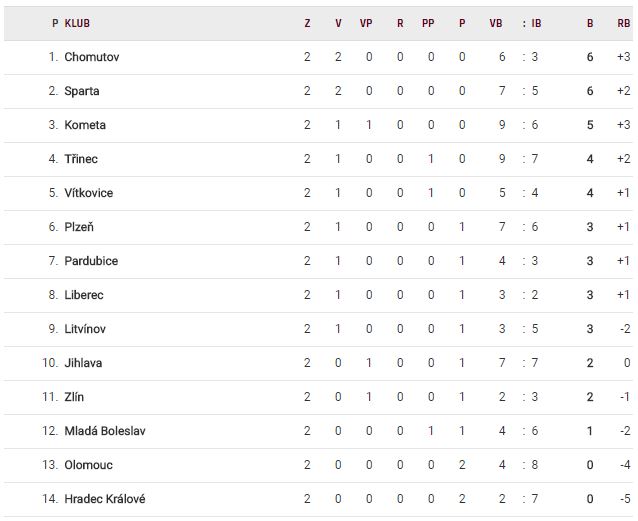Open the Liberec club row
The width and height of the screenshot is (638, 521).
[x=83, y=295]
